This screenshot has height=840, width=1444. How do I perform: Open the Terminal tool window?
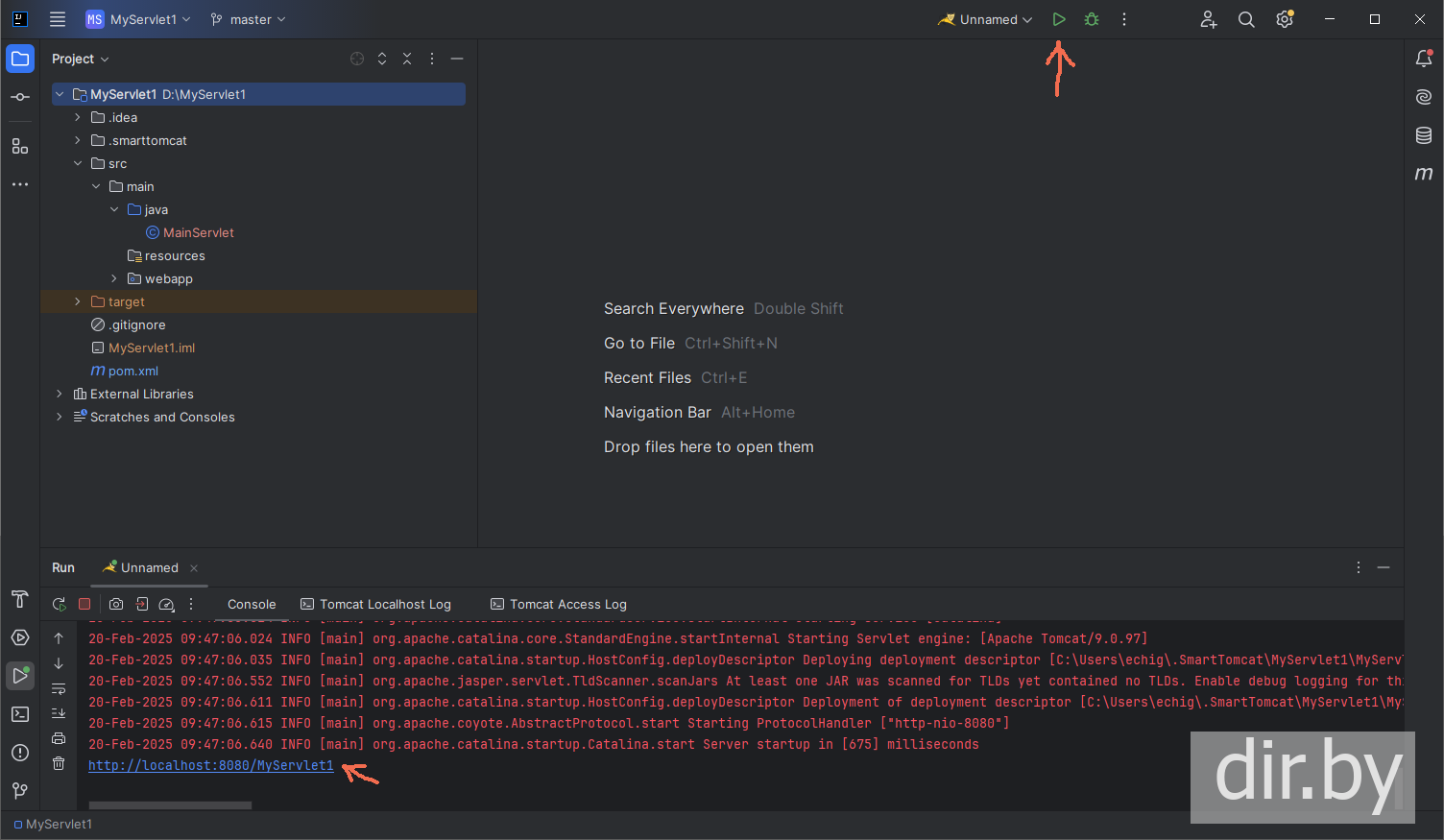tap(20, 714)
